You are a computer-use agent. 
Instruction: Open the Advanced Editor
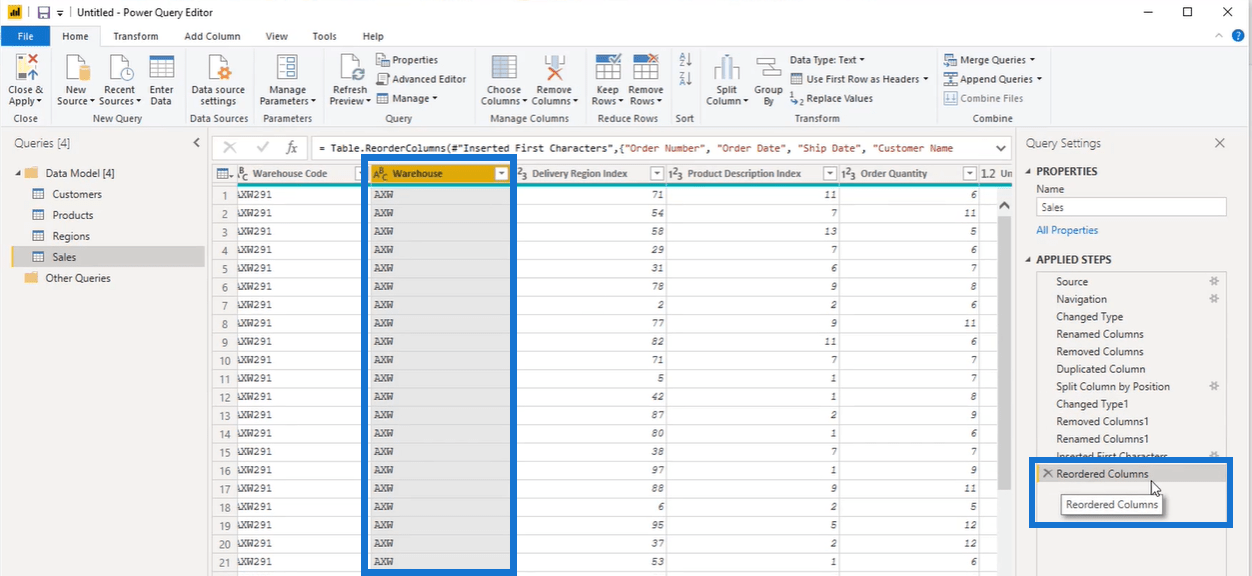(422, 79)
